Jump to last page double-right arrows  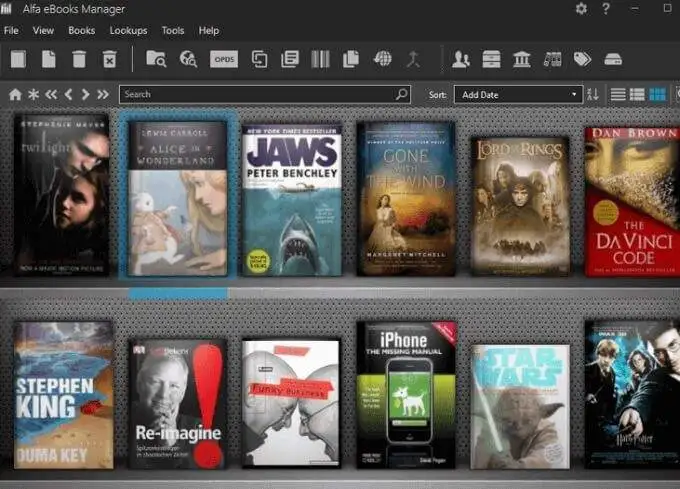point(103,94)
